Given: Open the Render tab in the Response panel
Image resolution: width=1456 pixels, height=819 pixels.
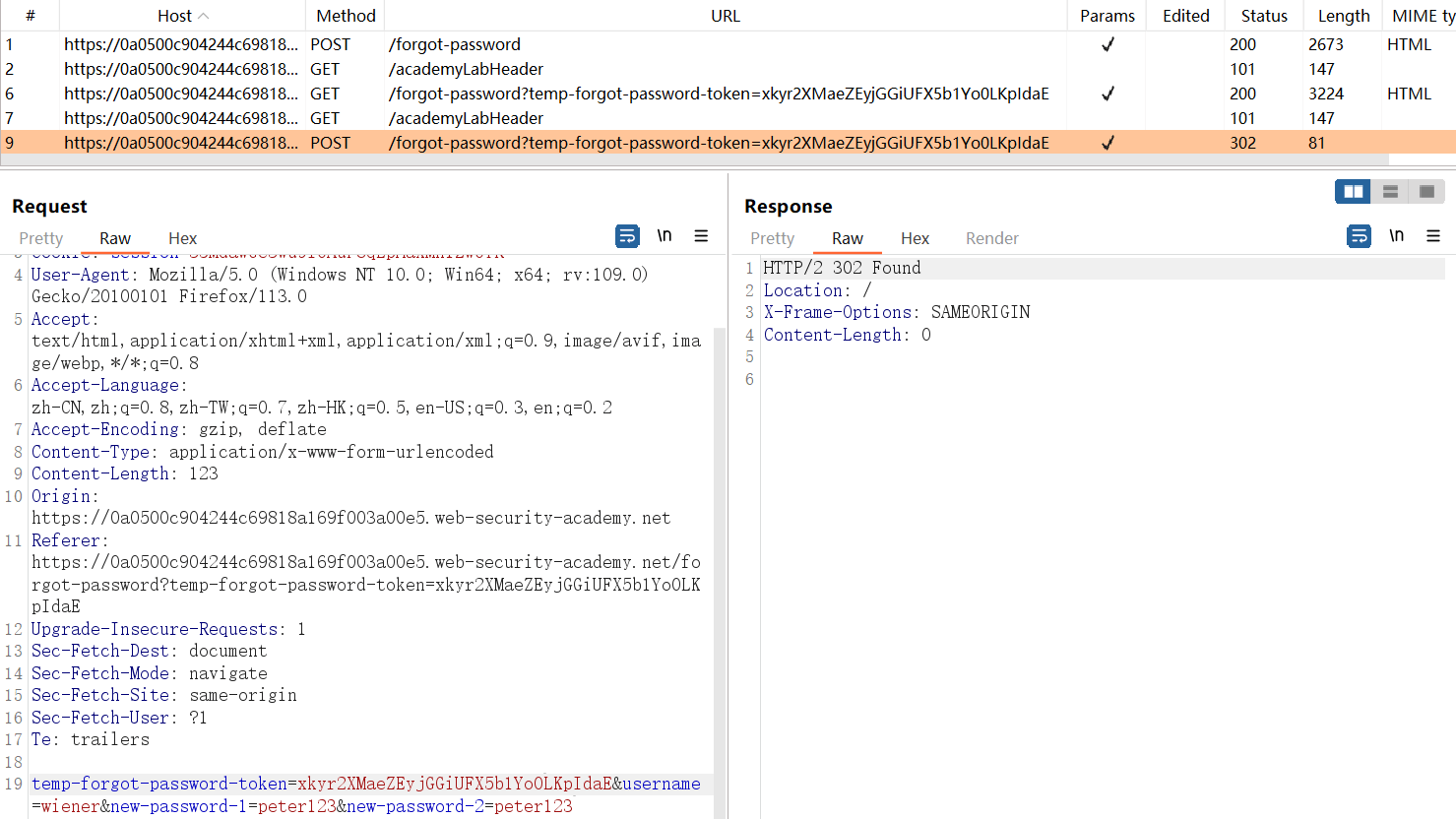Looking at the screenshot, I should (992, 238).
